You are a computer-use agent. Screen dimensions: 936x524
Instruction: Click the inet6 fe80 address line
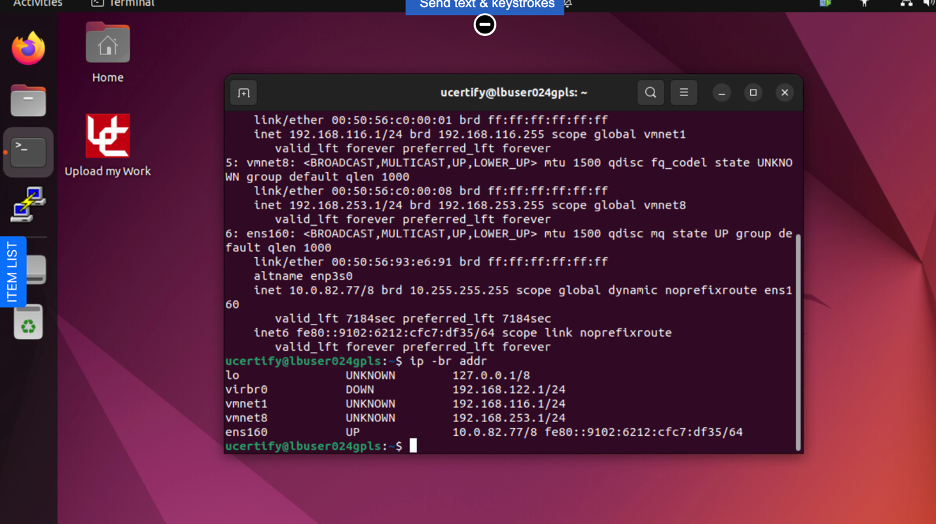point(463,333)
